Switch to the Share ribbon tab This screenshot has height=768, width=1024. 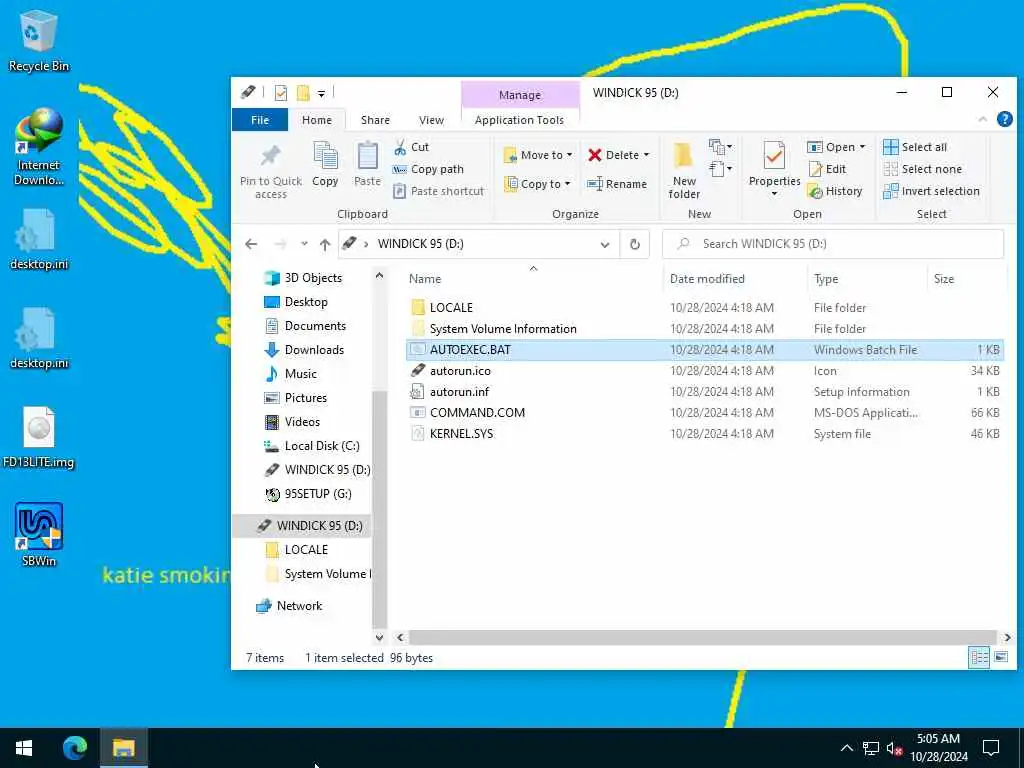pyautogui.click(x=376, y=120)
